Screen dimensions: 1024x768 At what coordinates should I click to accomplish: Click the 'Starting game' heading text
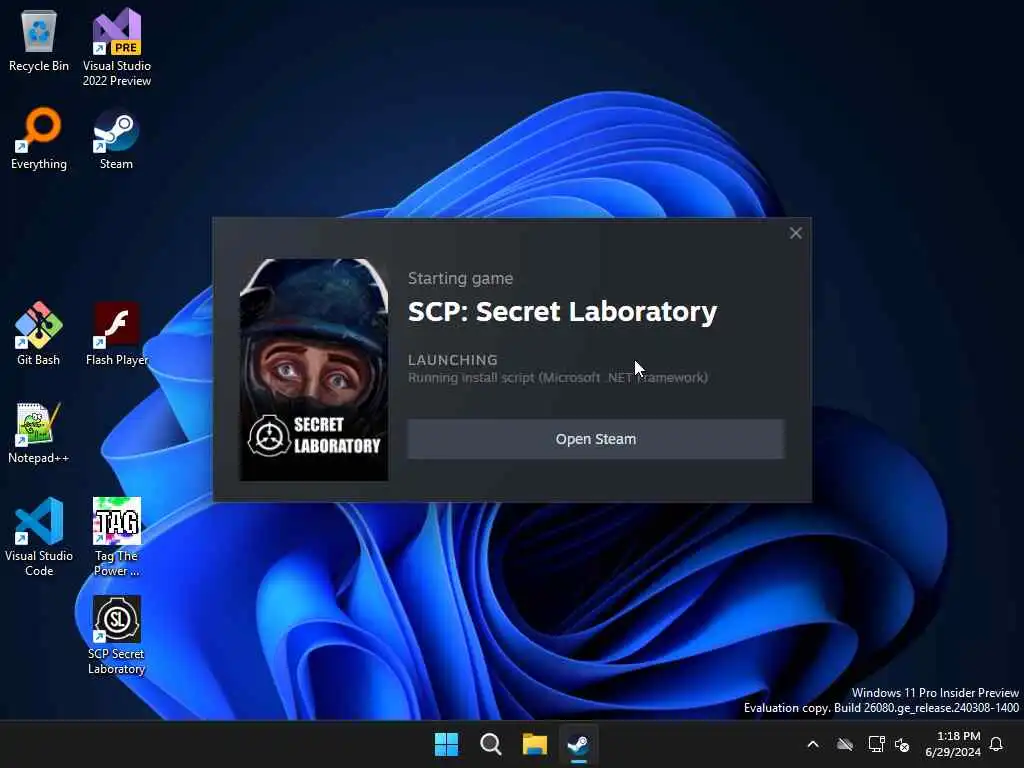(460, 278)
